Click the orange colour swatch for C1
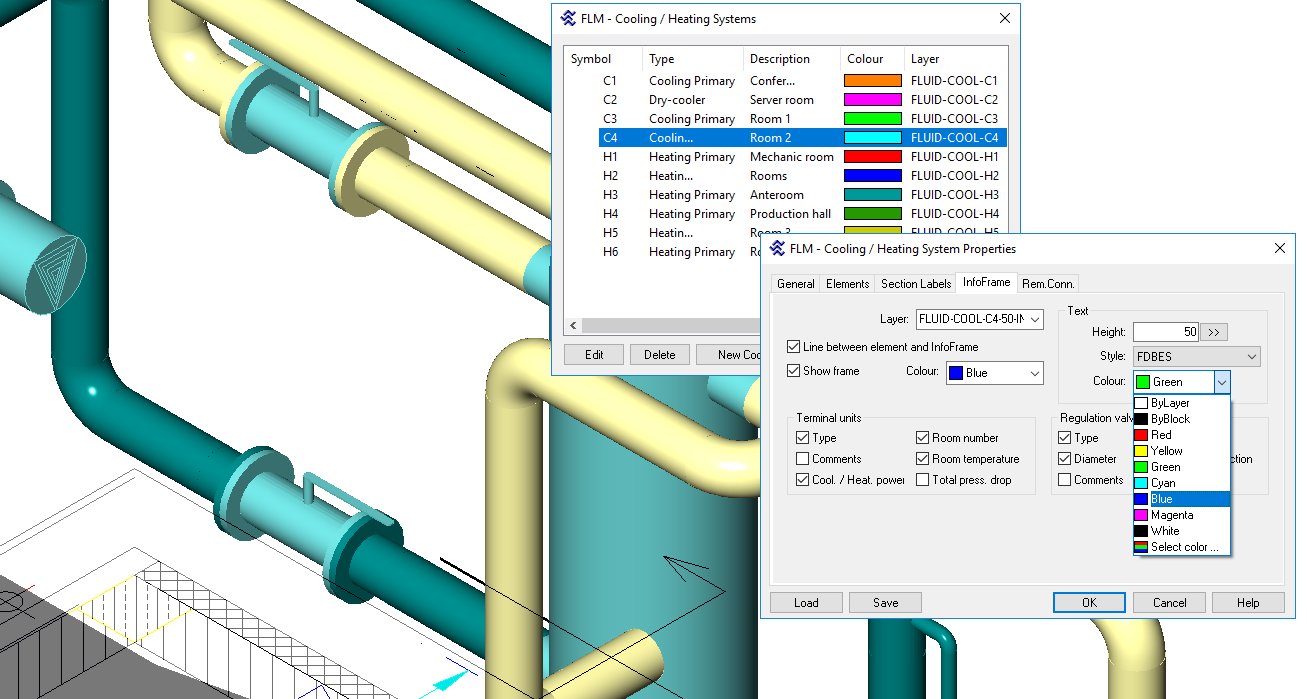The image size is (1307, 699). tap(872, 81)
